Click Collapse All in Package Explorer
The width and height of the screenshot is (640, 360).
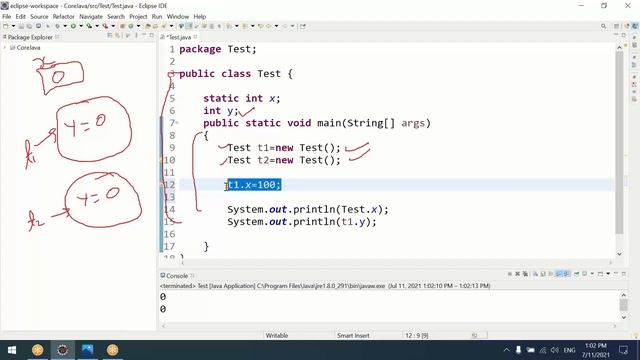point(109,36)
